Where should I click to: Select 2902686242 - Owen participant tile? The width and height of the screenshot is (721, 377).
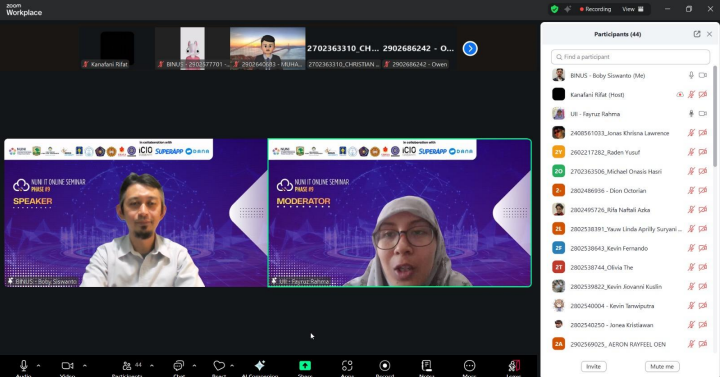pyautogui.click(x=418, y=48)
